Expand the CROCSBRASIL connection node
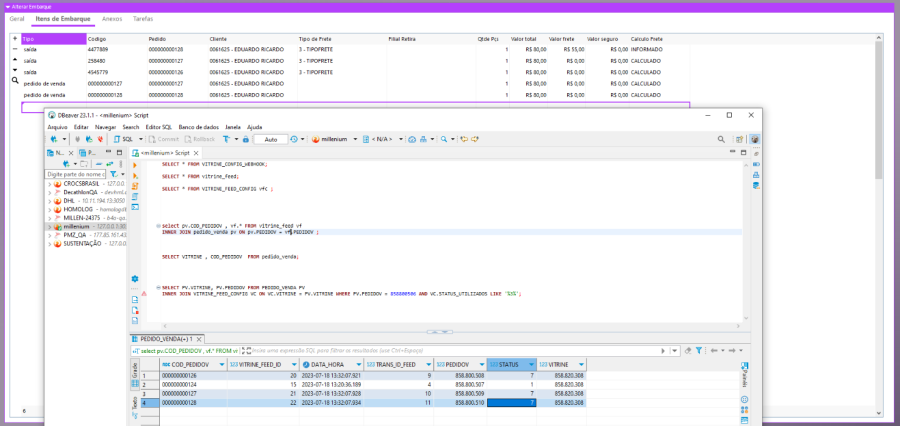900x426 pixels. pyautogui.click(x=50, y=184)
